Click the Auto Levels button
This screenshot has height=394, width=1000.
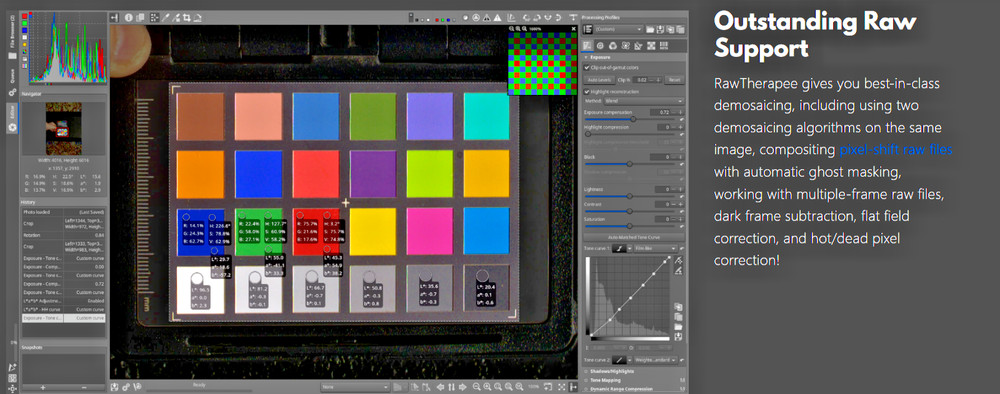(599, 80)
